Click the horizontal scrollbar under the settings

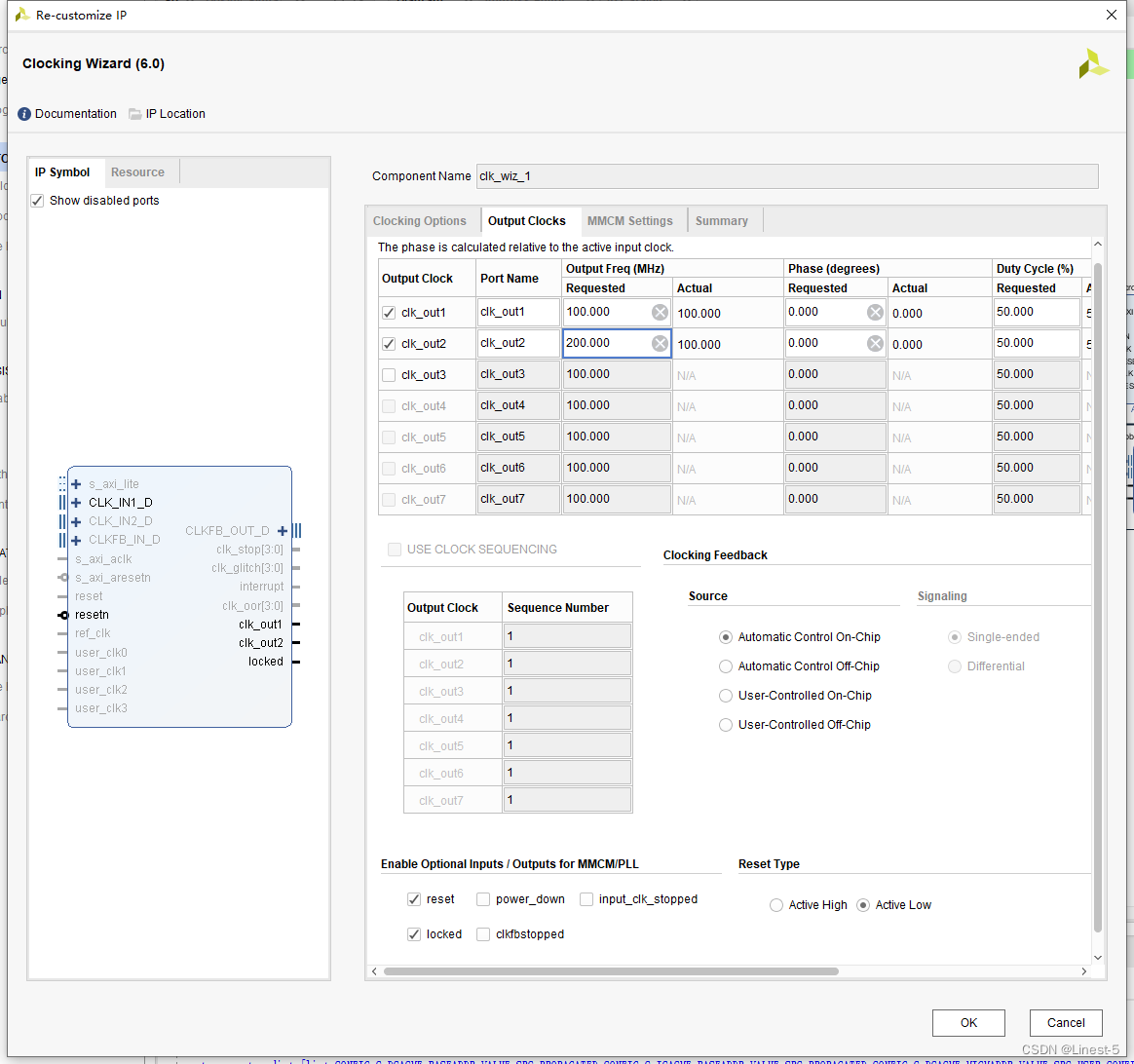[611, 971]
